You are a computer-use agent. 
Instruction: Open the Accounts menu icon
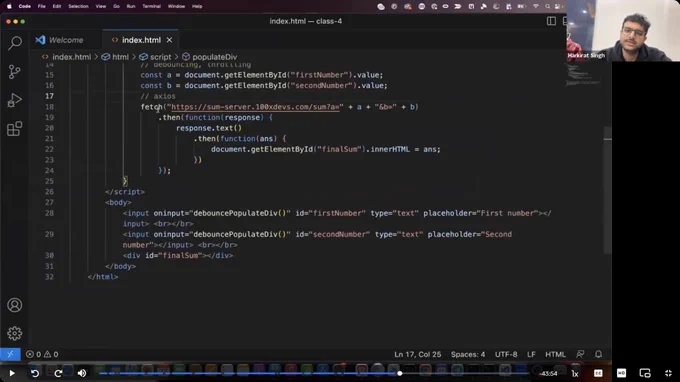click(x=14, y=305)
